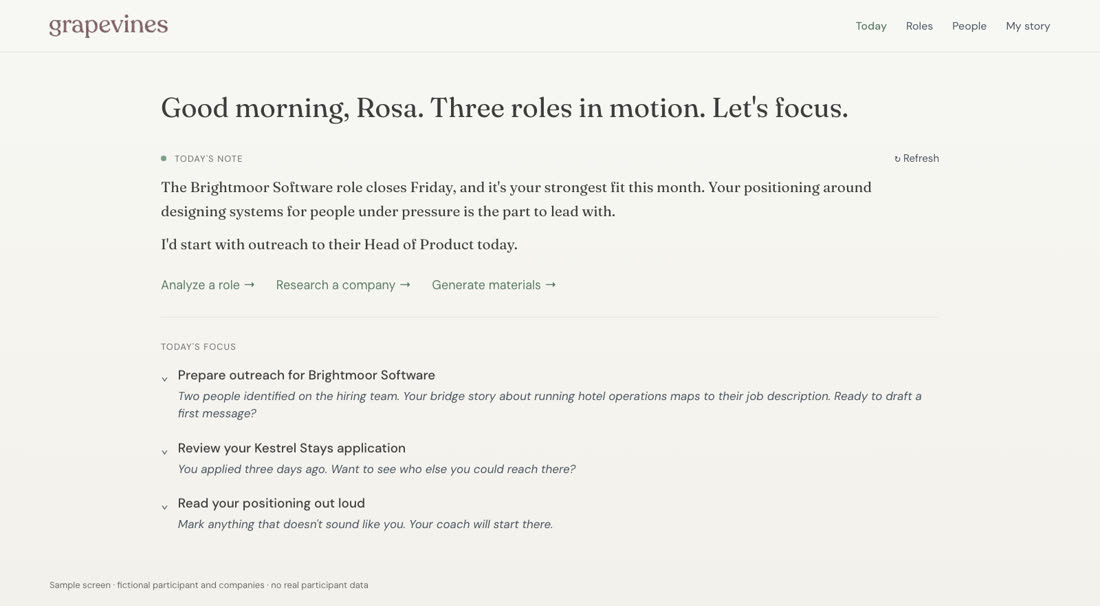Click 'Prepare outreach for Brightmoor Software' title
Screen dimensions: 1100x606
pos(306,375)
